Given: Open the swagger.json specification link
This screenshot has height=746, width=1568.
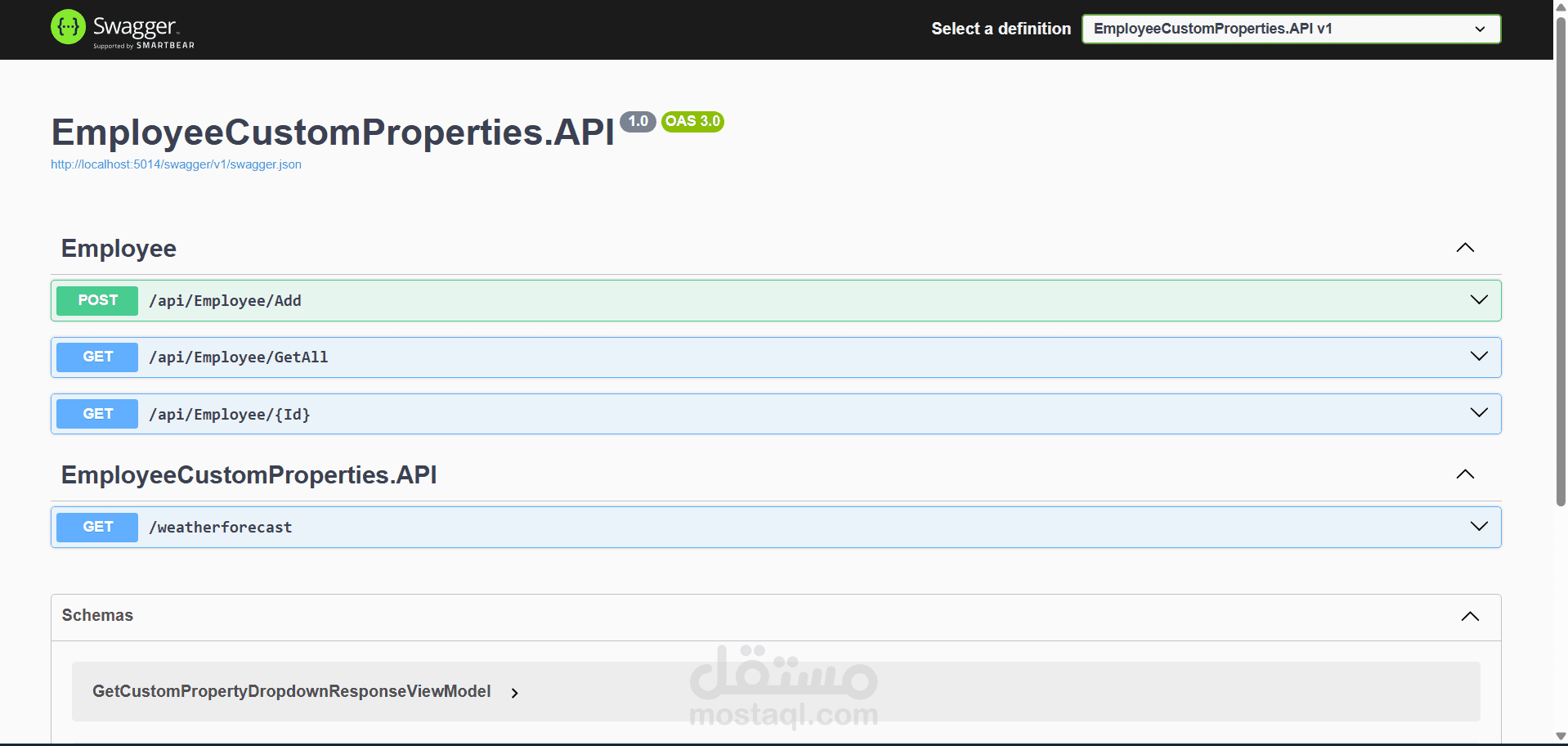Looking at the screenshot, I should click(x=176, y=164).
